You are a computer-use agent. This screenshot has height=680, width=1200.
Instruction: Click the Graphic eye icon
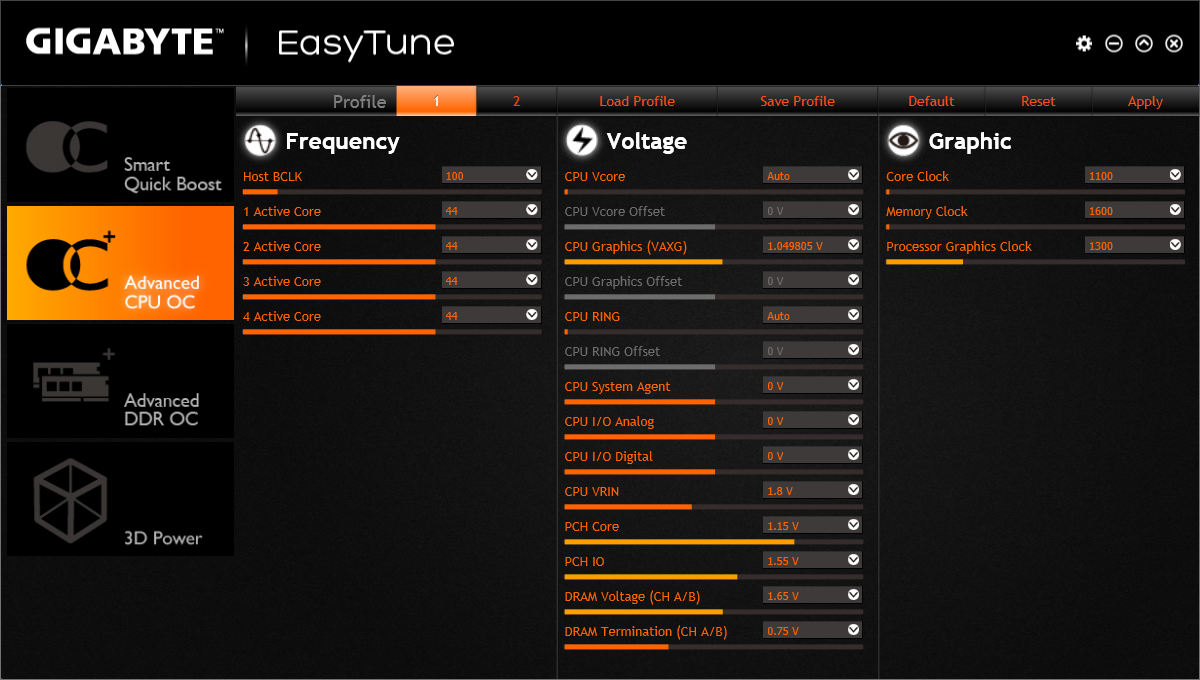903,141
